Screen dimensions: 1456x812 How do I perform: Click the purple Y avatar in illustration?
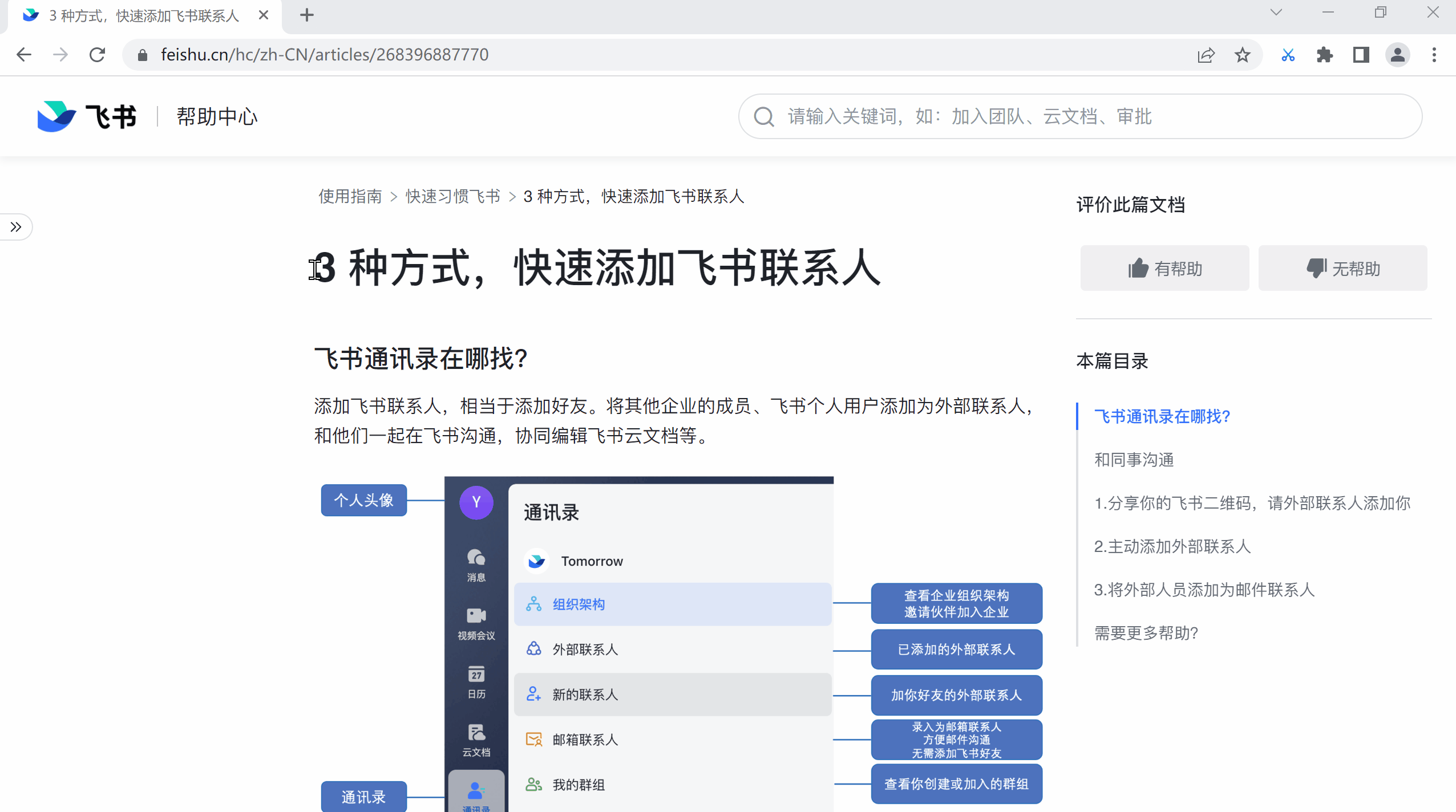476,502
